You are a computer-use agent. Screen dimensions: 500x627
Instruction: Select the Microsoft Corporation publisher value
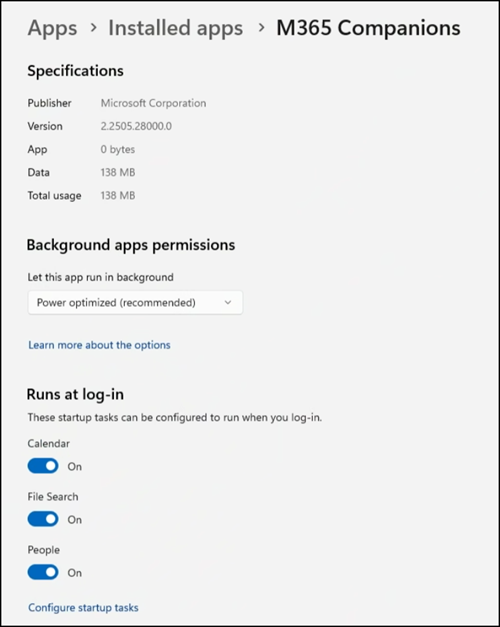(153, 103)
